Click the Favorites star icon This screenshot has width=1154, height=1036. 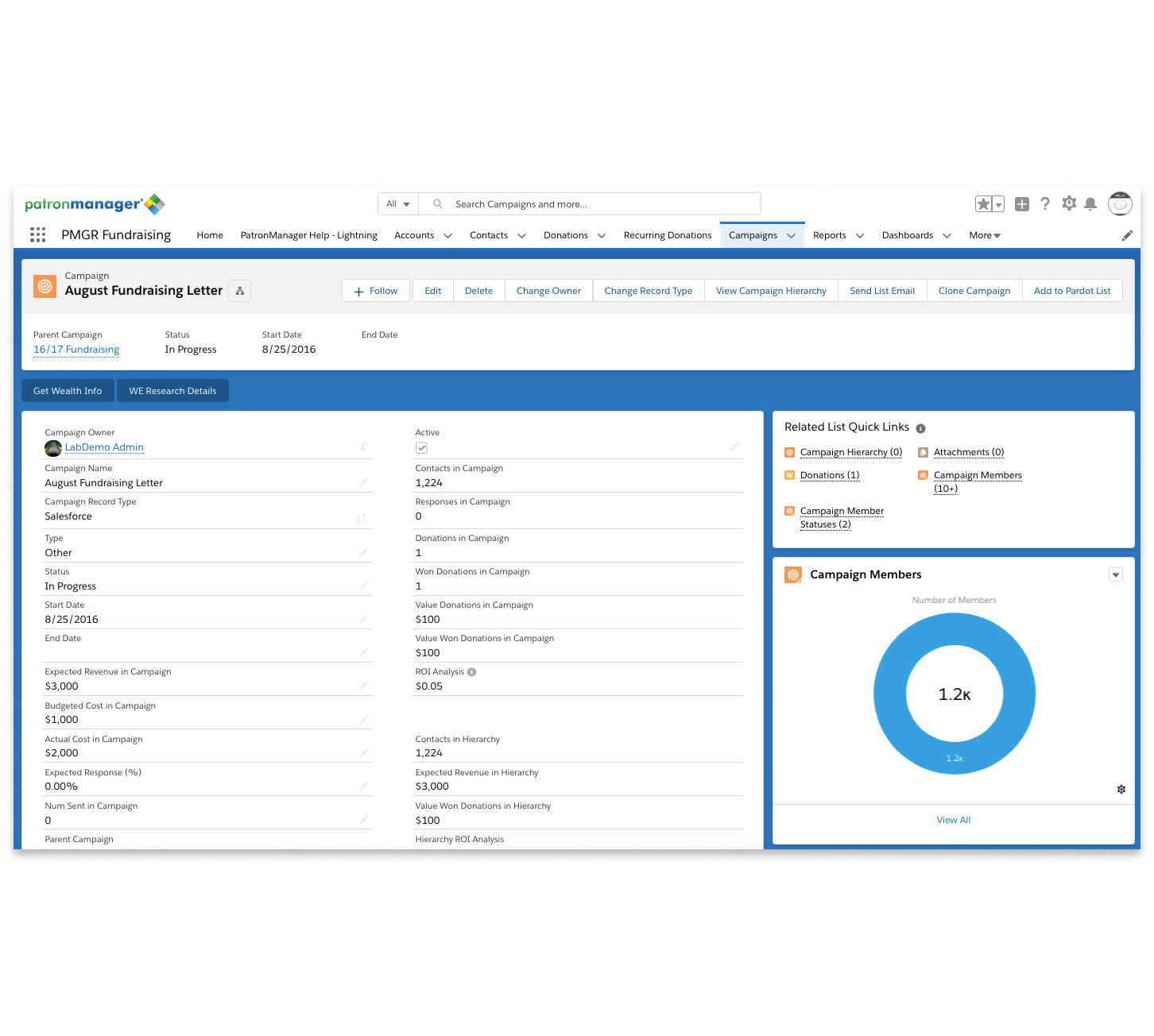coord(983,204)
